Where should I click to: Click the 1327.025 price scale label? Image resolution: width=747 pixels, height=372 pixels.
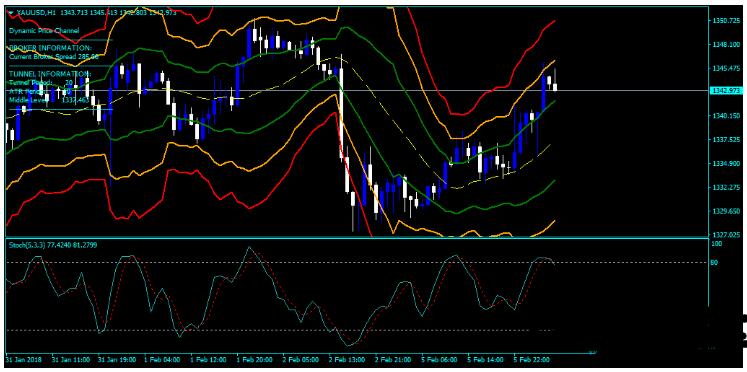click(x=724, y=235)
